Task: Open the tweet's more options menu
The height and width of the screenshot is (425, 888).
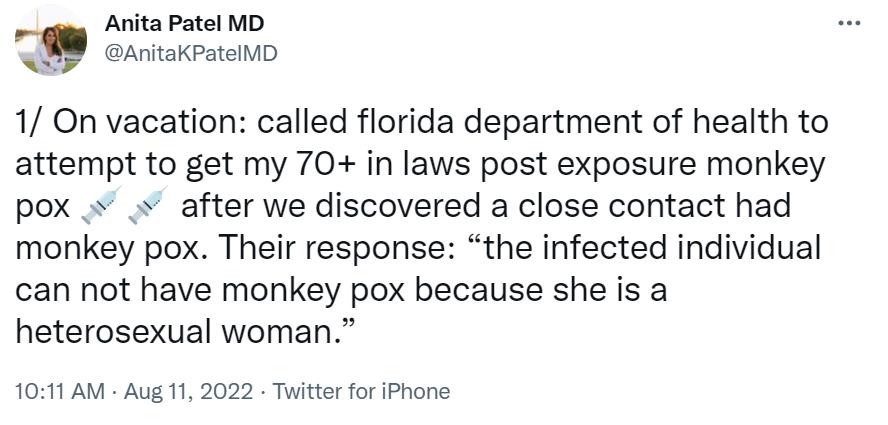Action: (849, 22)
